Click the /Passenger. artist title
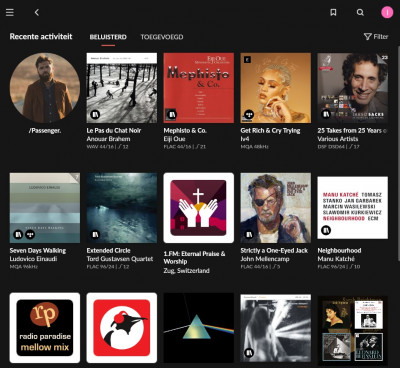Image resolution: width=400 pixels, height=368 pixels. click(45, 131)
